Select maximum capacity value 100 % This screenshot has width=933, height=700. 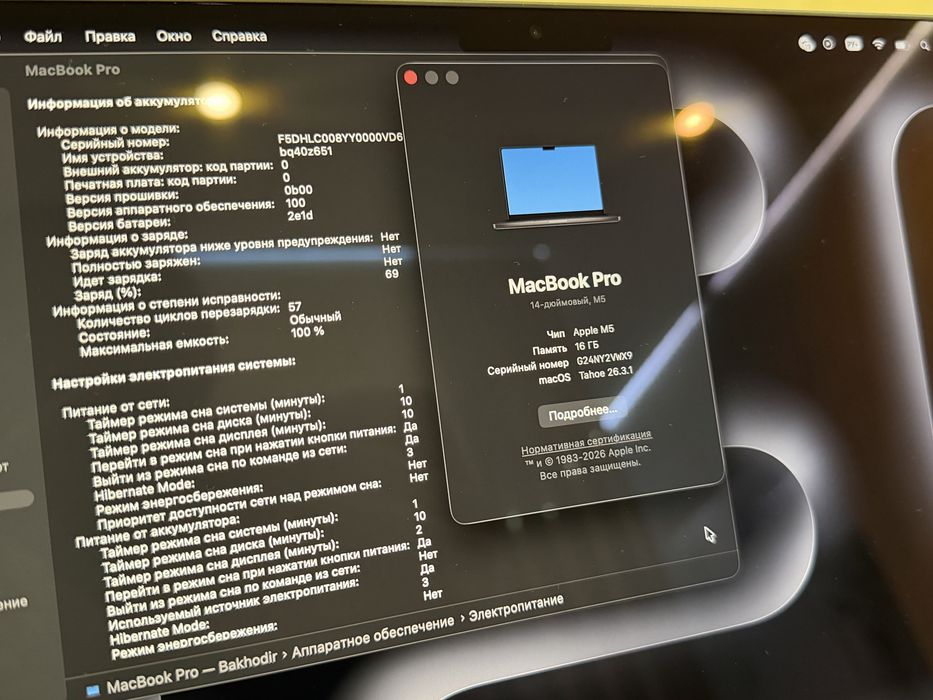point(308,332)
